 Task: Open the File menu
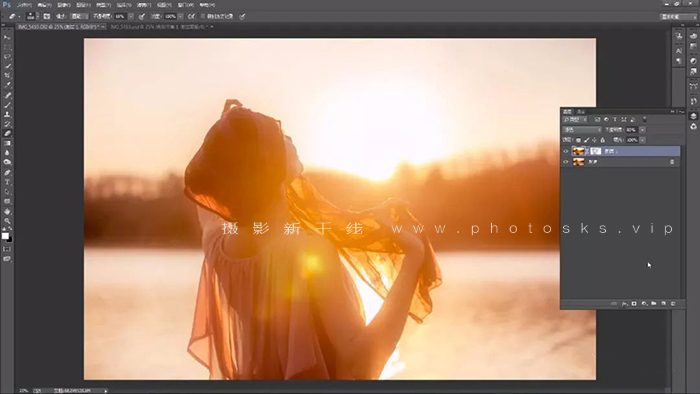pos(24,5)
